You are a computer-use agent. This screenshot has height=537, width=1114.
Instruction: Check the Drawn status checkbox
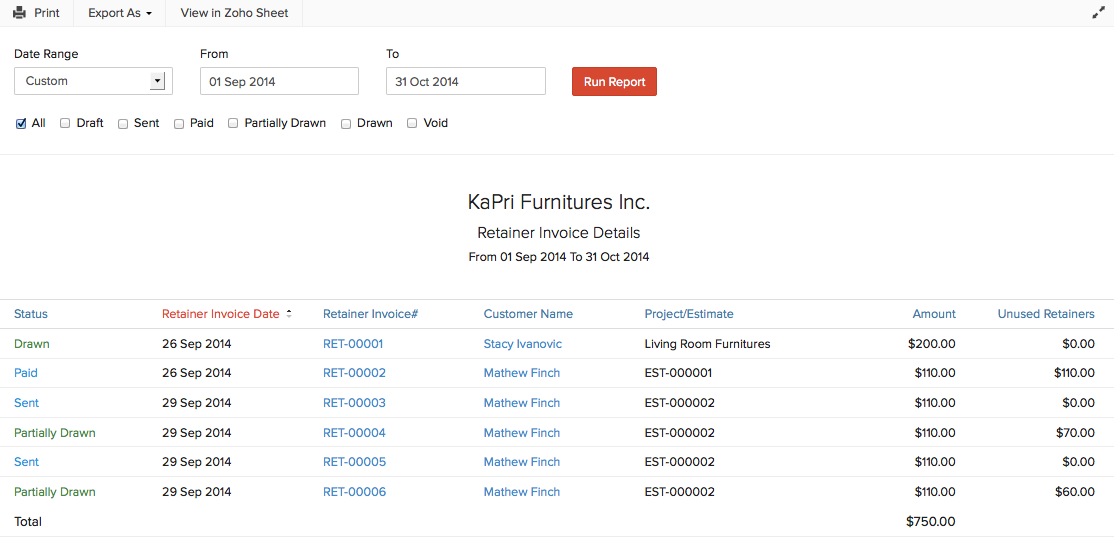click(346, 124)
